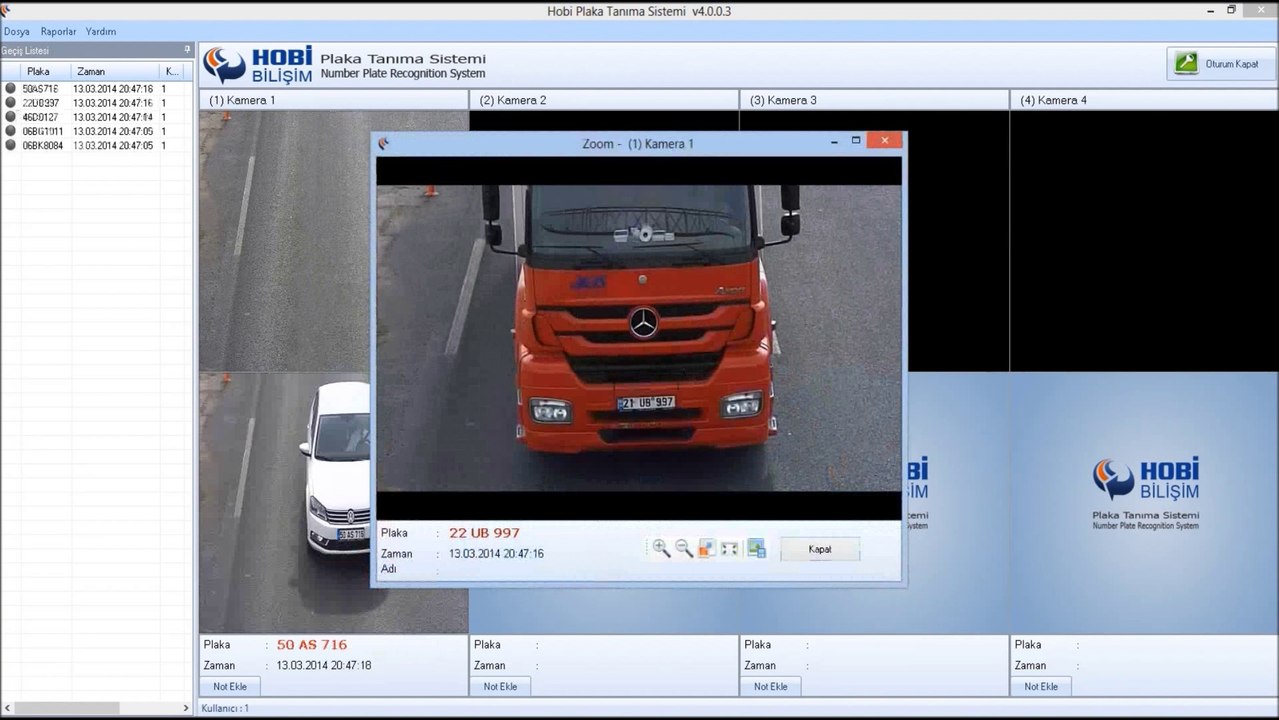Click the (3) Kamera 3 panel header

(x=874, y=100)
